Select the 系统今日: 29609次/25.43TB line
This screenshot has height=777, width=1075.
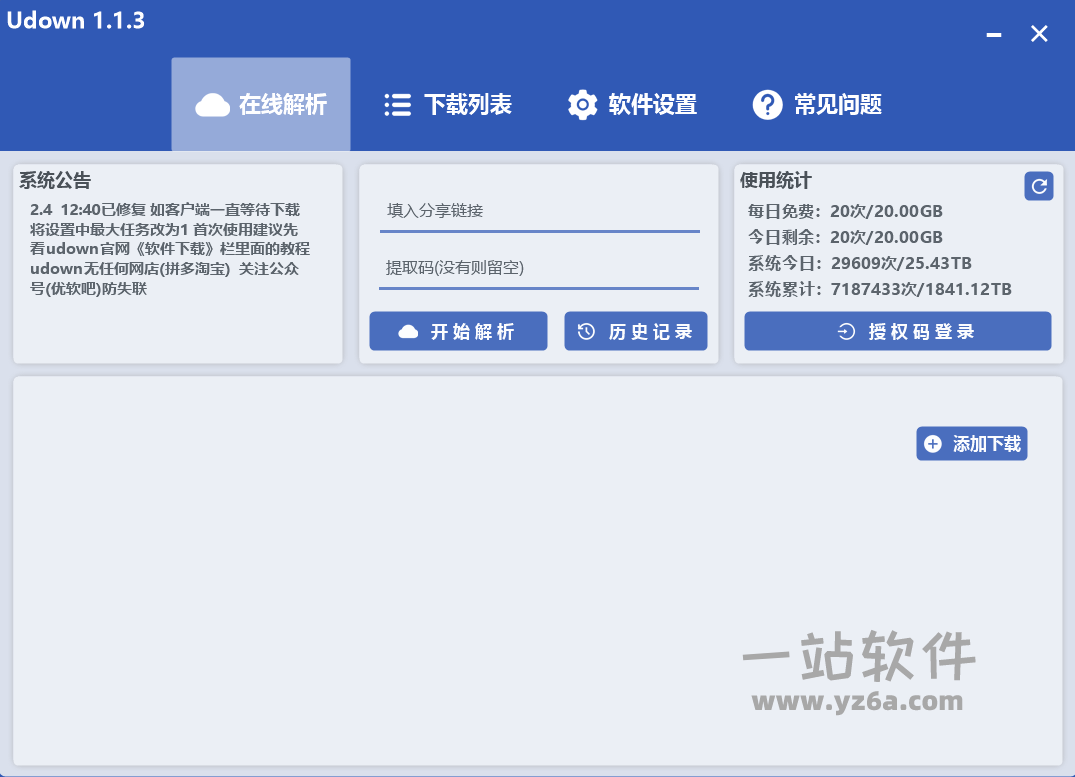(859, 263)
